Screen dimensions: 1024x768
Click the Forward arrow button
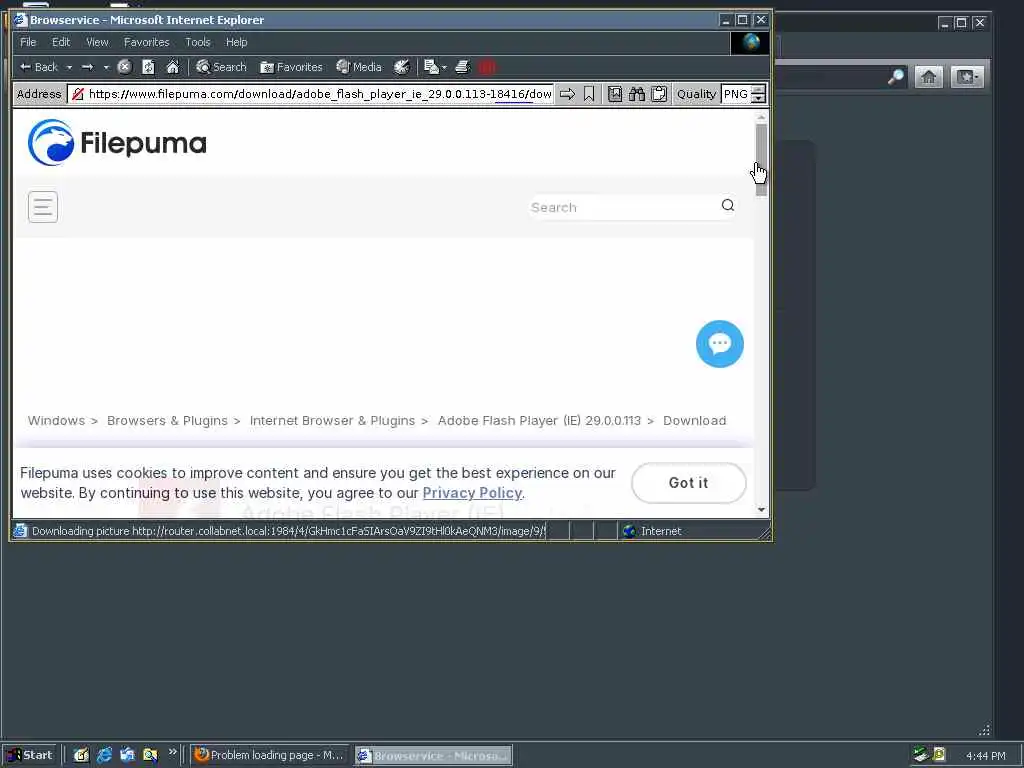pos(88,67)
